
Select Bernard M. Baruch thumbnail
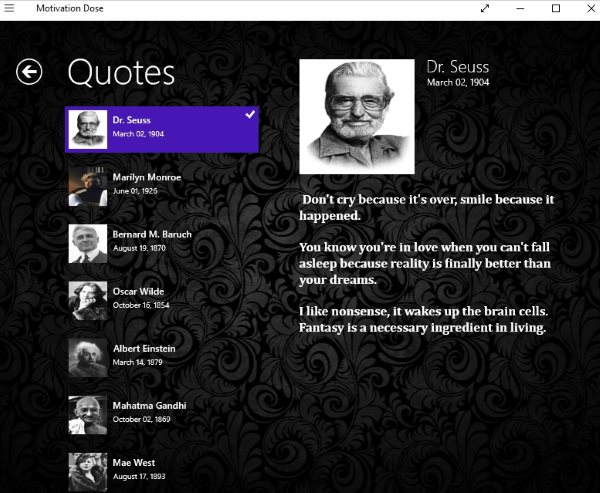[x=88, y=243]
